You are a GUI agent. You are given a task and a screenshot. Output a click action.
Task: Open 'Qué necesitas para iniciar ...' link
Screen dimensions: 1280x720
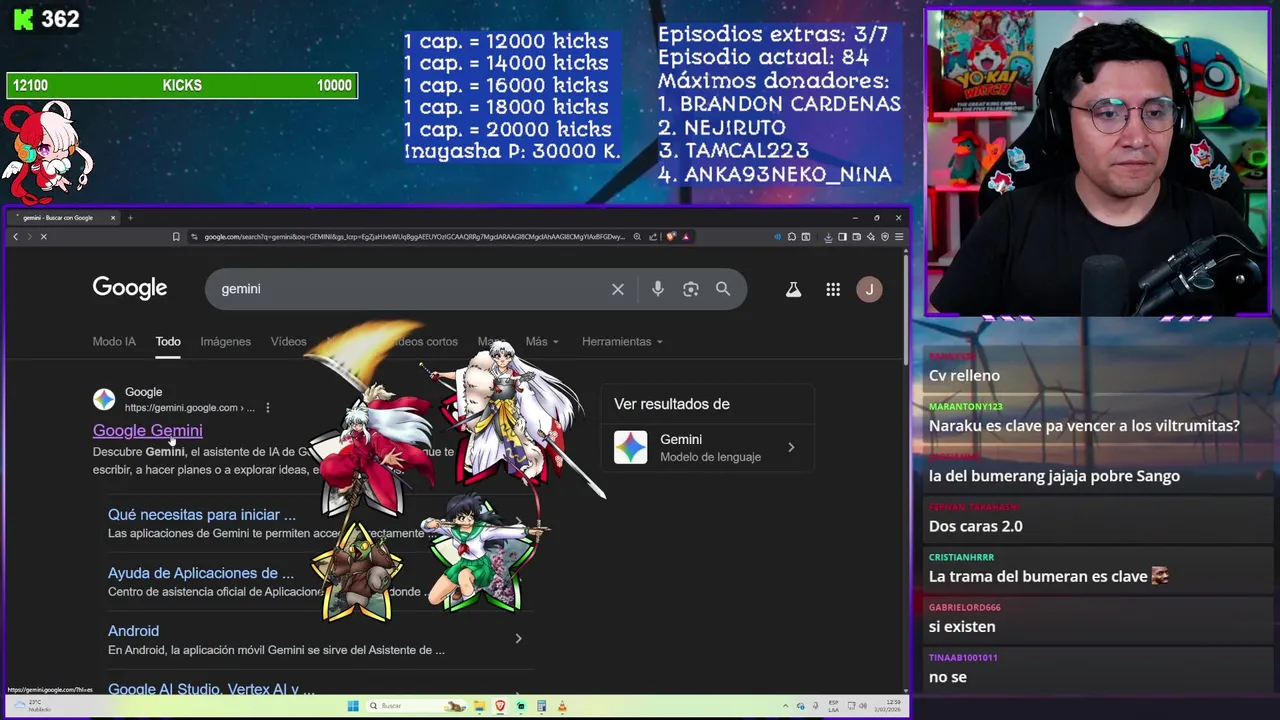202,514
